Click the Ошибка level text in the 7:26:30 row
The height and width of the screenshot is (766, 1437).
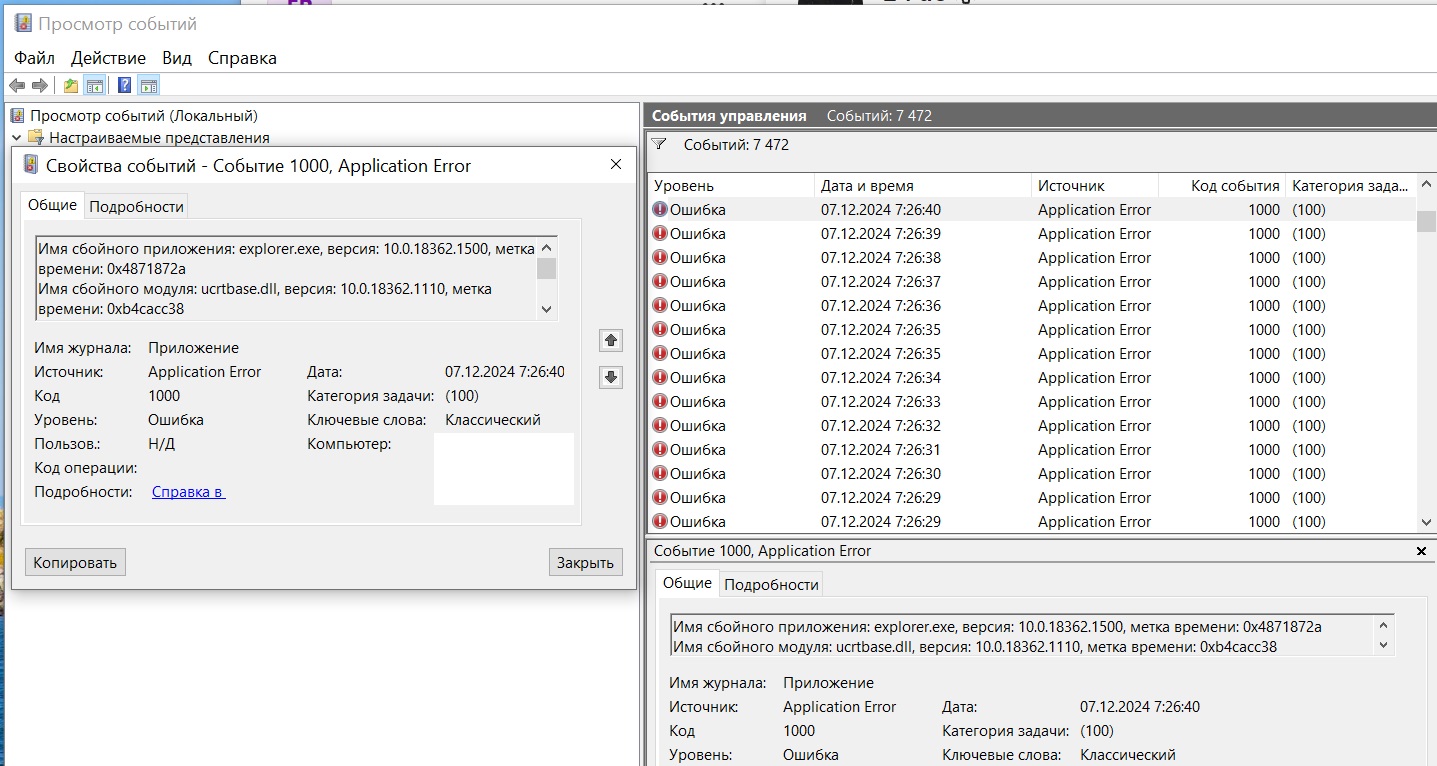point(698,474)
